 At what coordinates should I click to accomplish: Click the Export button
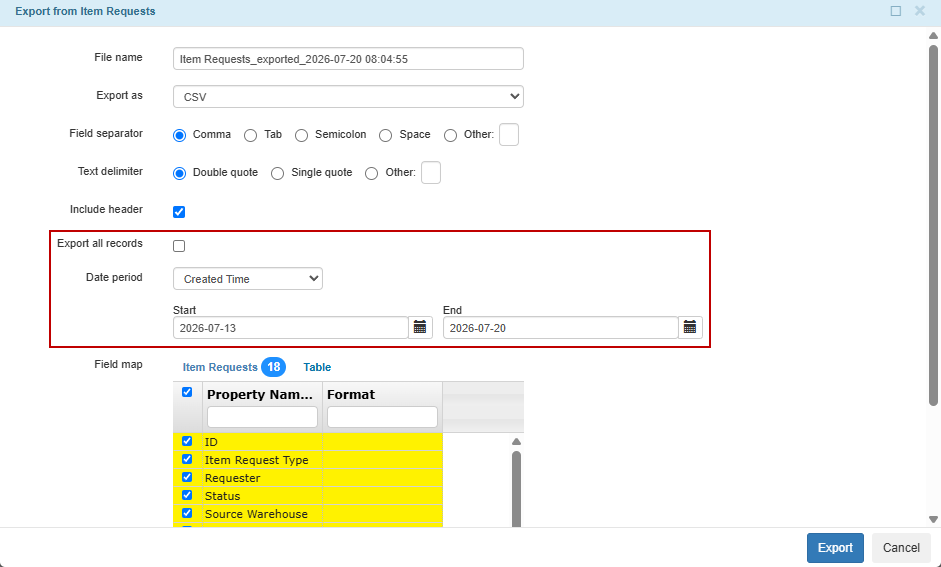(x=835, y=548)
